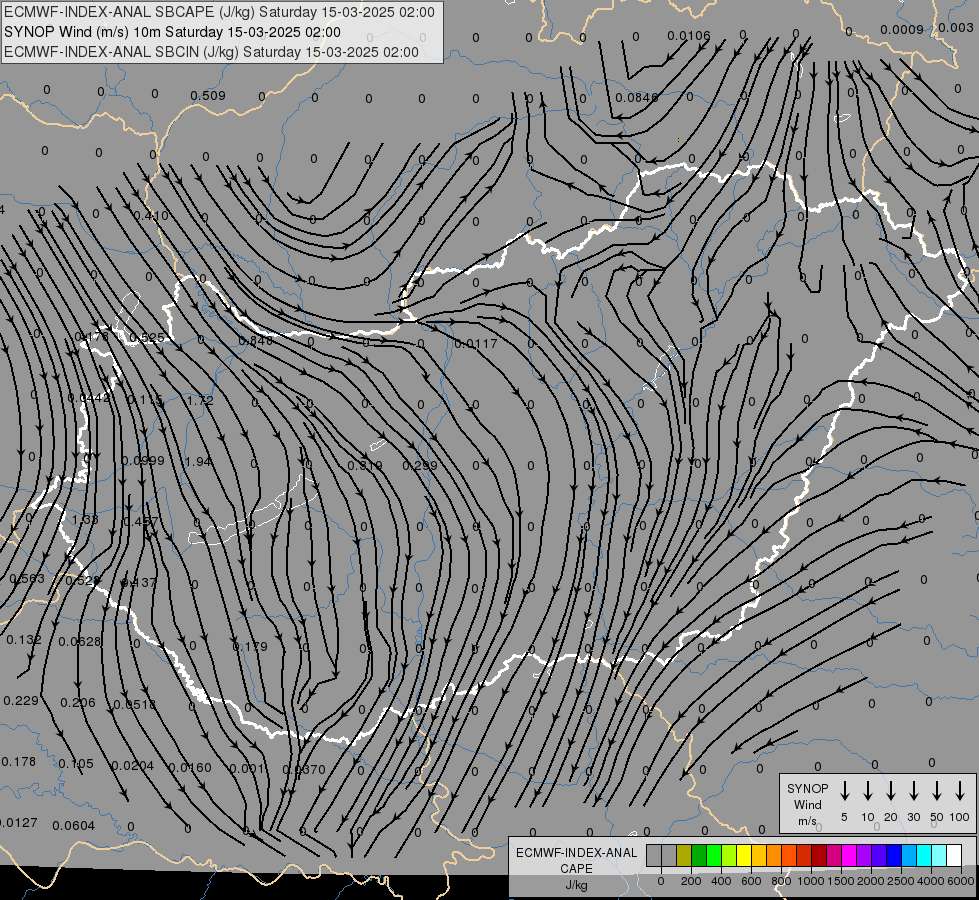Click the 400 tick label in CAPE legend
Viewport: 979px width, 900px height.
pyautogui.click(x=721, y=881)
